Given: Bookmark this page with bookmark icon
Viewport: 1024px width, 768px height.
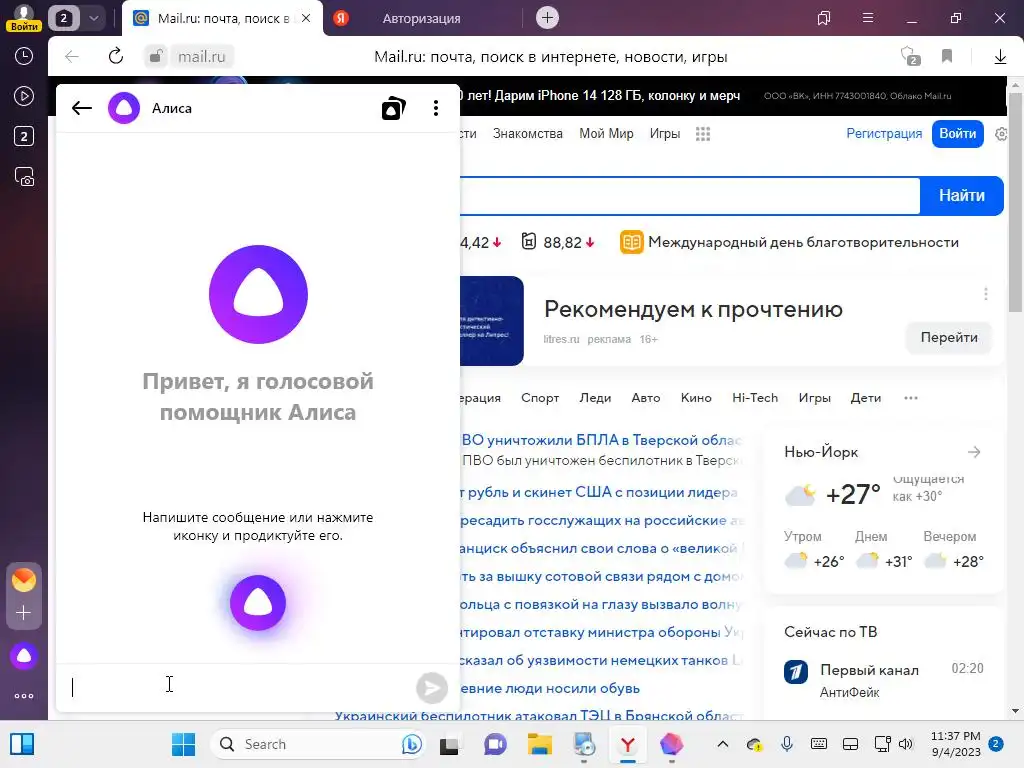Looking at the screenshot, I should tap(947, 56).
